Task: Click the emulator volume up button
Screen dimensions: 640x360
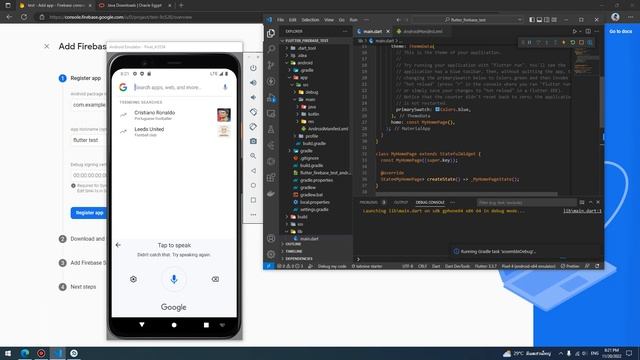Action: pyautogui.click(x=253, y=82)
